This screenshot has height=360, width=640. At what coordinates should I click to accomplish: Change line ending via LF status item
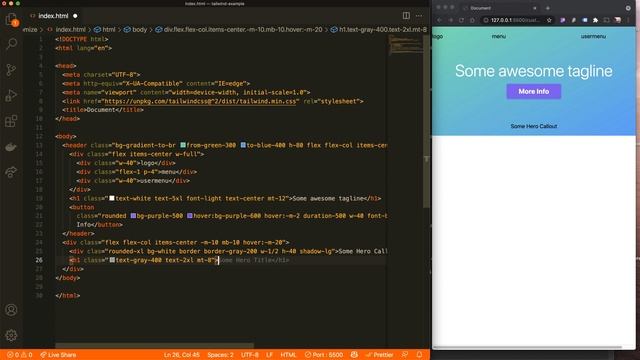coord(269,355)
